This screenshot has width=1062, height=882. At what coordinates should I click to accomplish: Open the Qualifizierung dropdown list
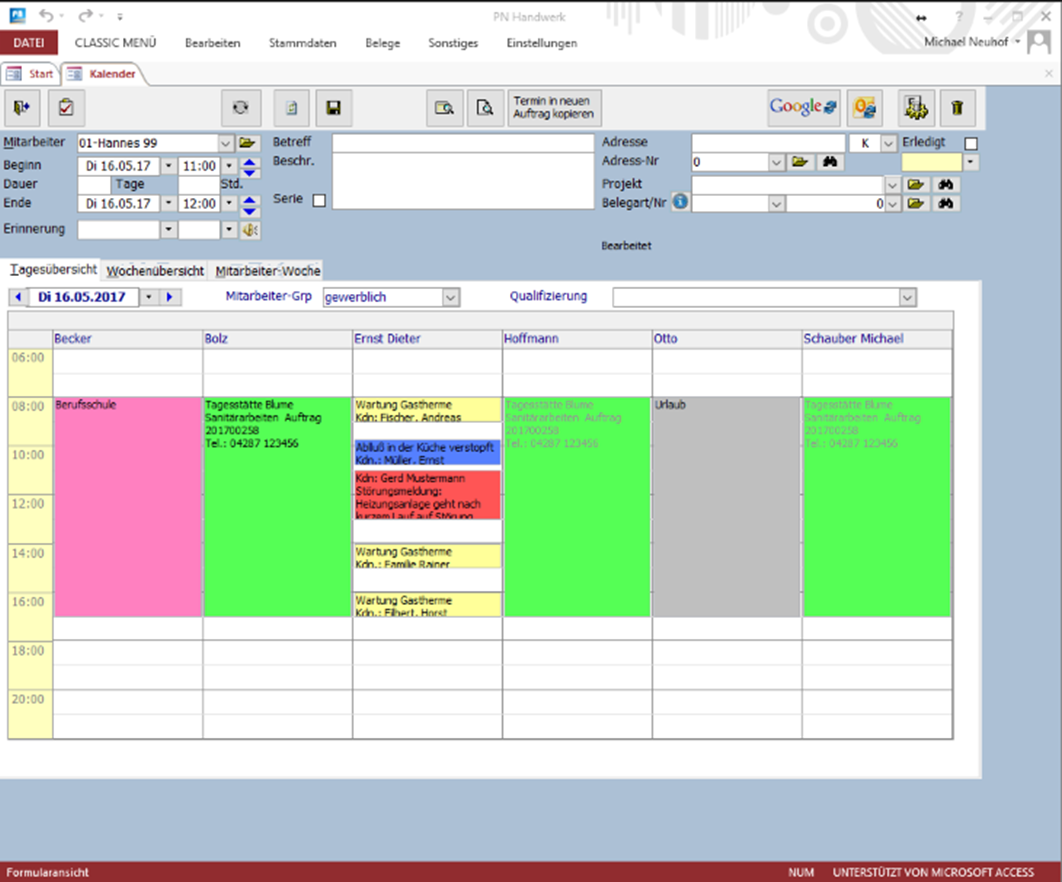pyautogui.click(x=906, y=298)
